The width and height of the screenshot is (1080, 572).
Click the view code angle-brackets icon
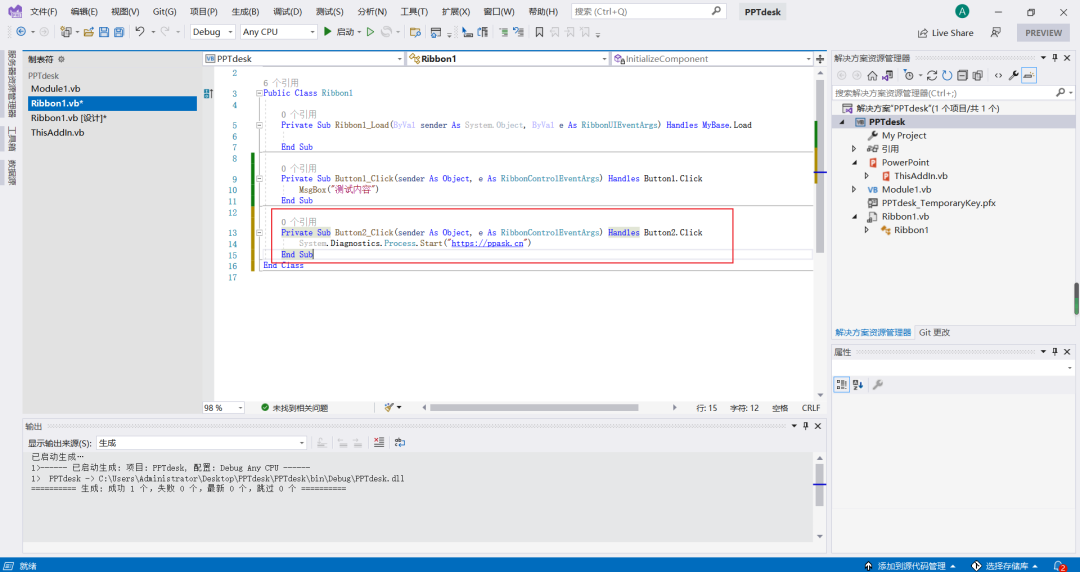coord(998,75)
